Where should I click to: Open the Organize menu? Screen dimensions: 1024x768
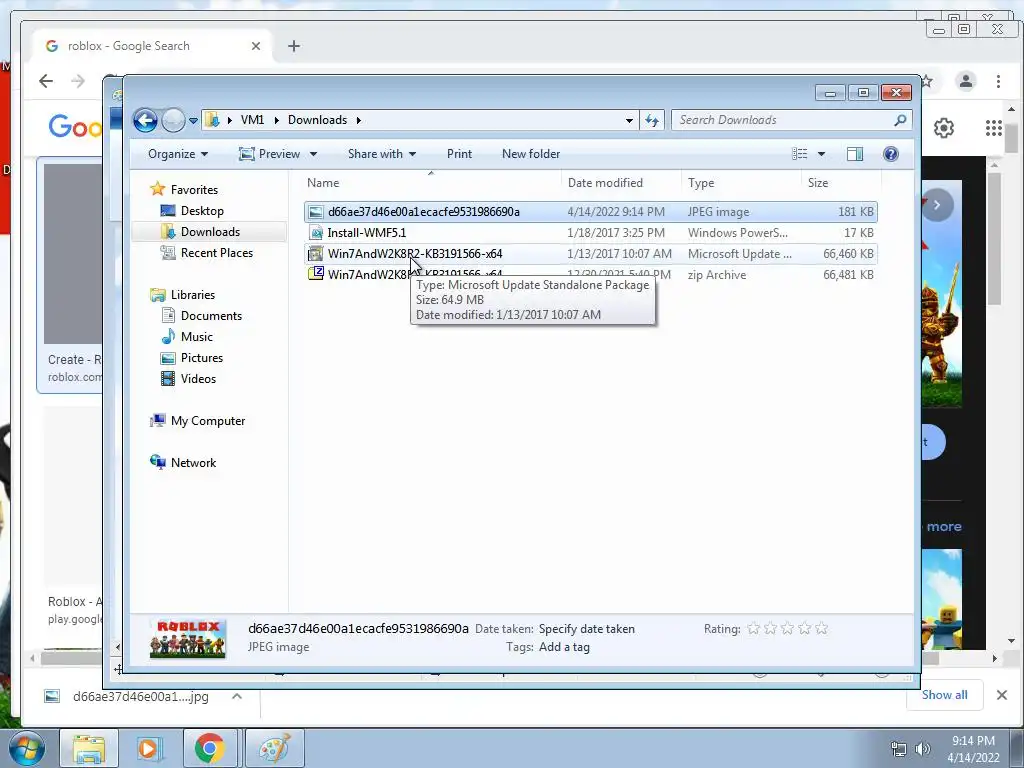point(178,154)
